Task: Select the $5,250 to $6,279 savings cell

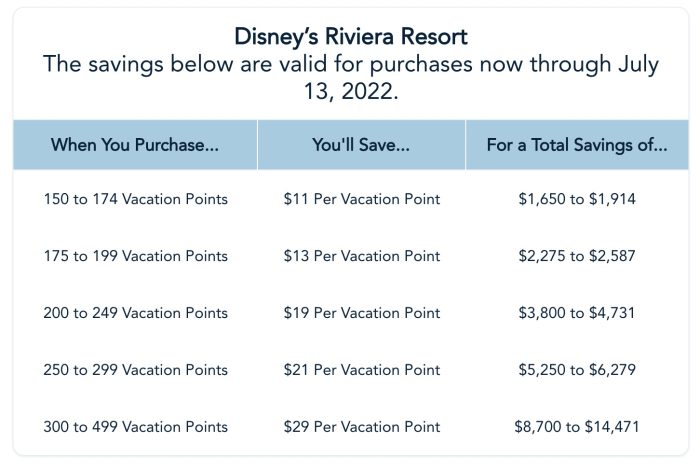Action: (577, 370)
